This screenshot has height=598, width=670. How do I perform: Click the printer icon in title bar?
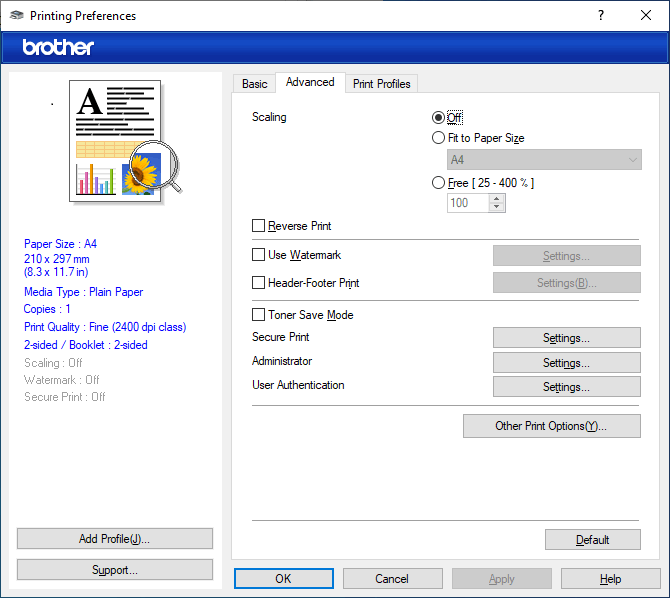point(17,16)
